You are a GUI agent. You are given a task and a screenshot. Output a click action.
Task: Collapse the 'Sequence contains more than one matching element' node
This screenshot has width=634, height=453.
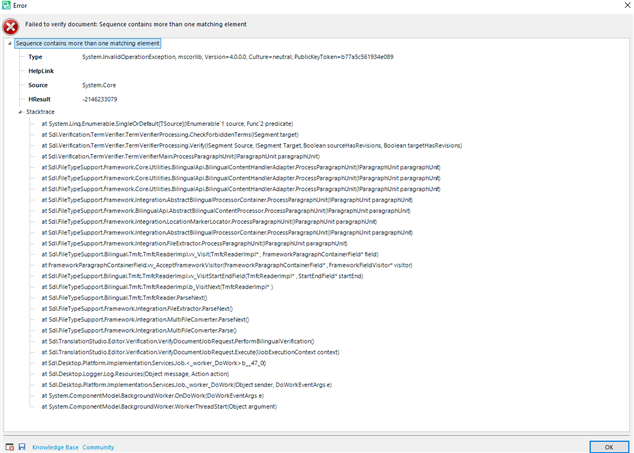(x=10, y=43)
